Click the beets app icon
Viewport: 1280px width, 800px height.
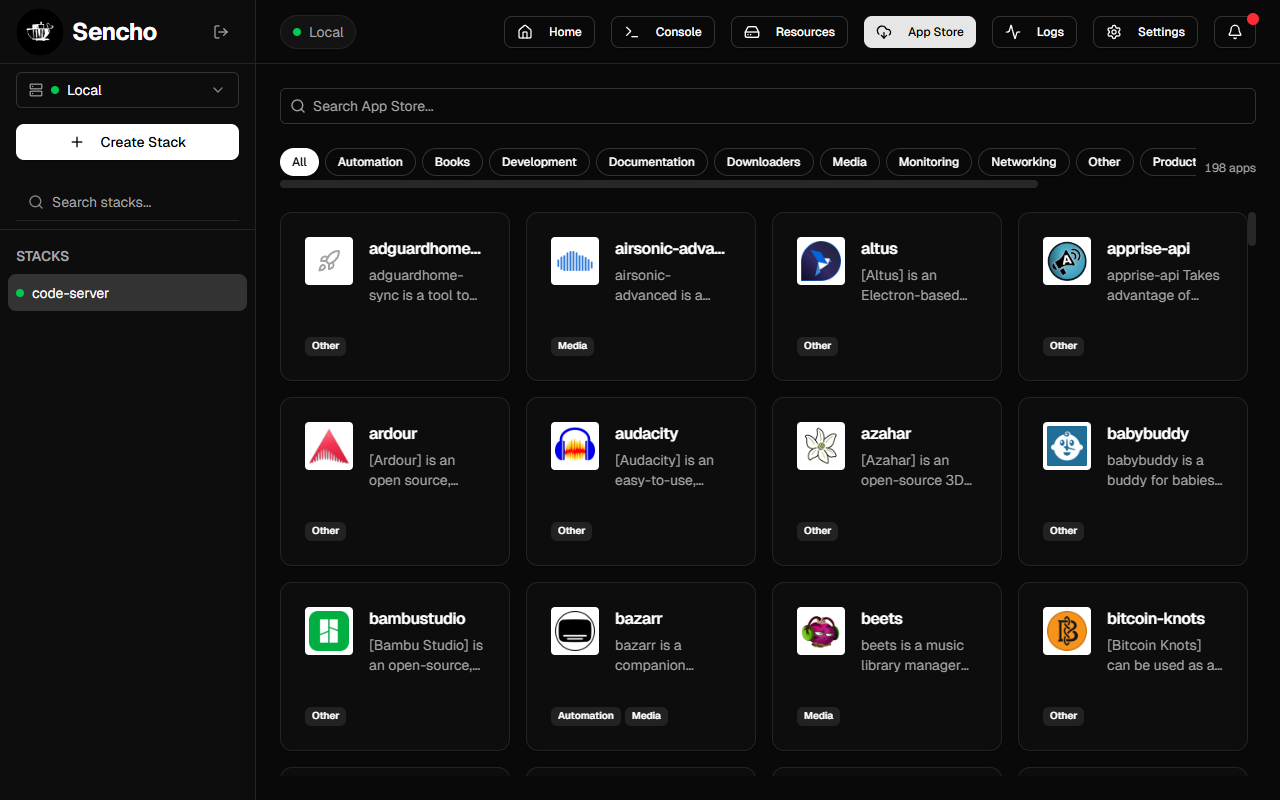click(x=821, y=631)
